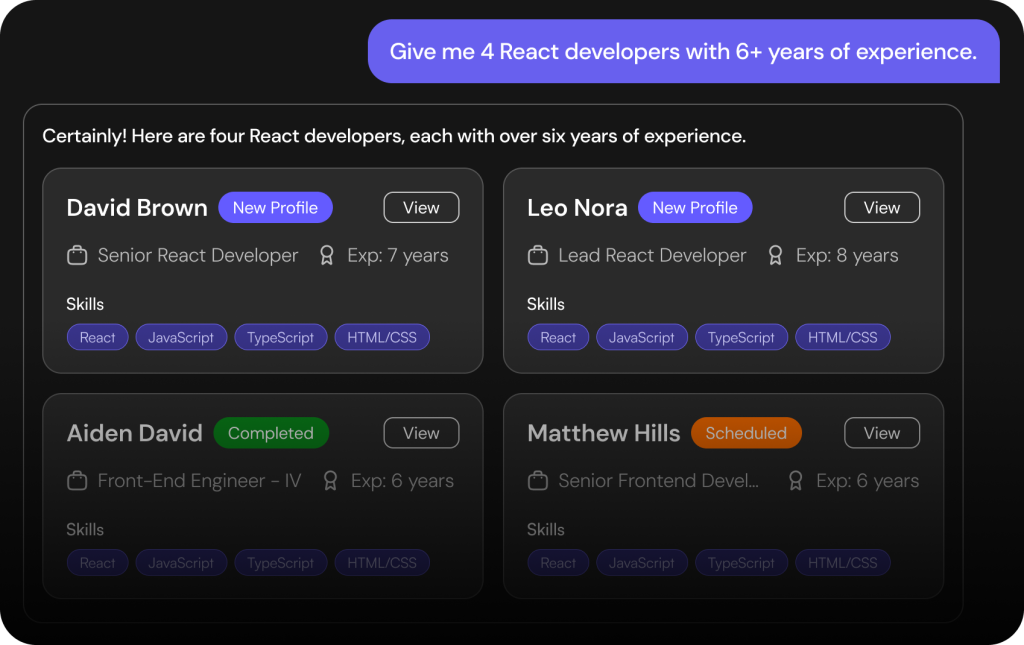View David Brown's profile
The height and width of the screenshot is (645, 1024).
(421, 208)
